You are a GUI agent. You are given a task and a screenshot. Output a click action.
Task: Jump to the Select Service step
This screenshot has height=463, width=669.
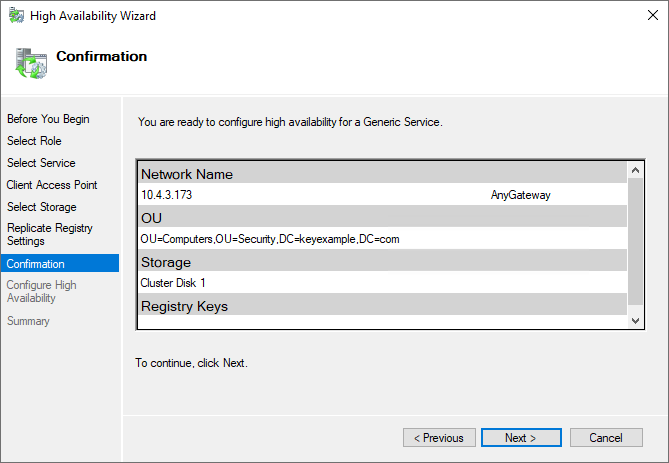click(x=41, y=163)
